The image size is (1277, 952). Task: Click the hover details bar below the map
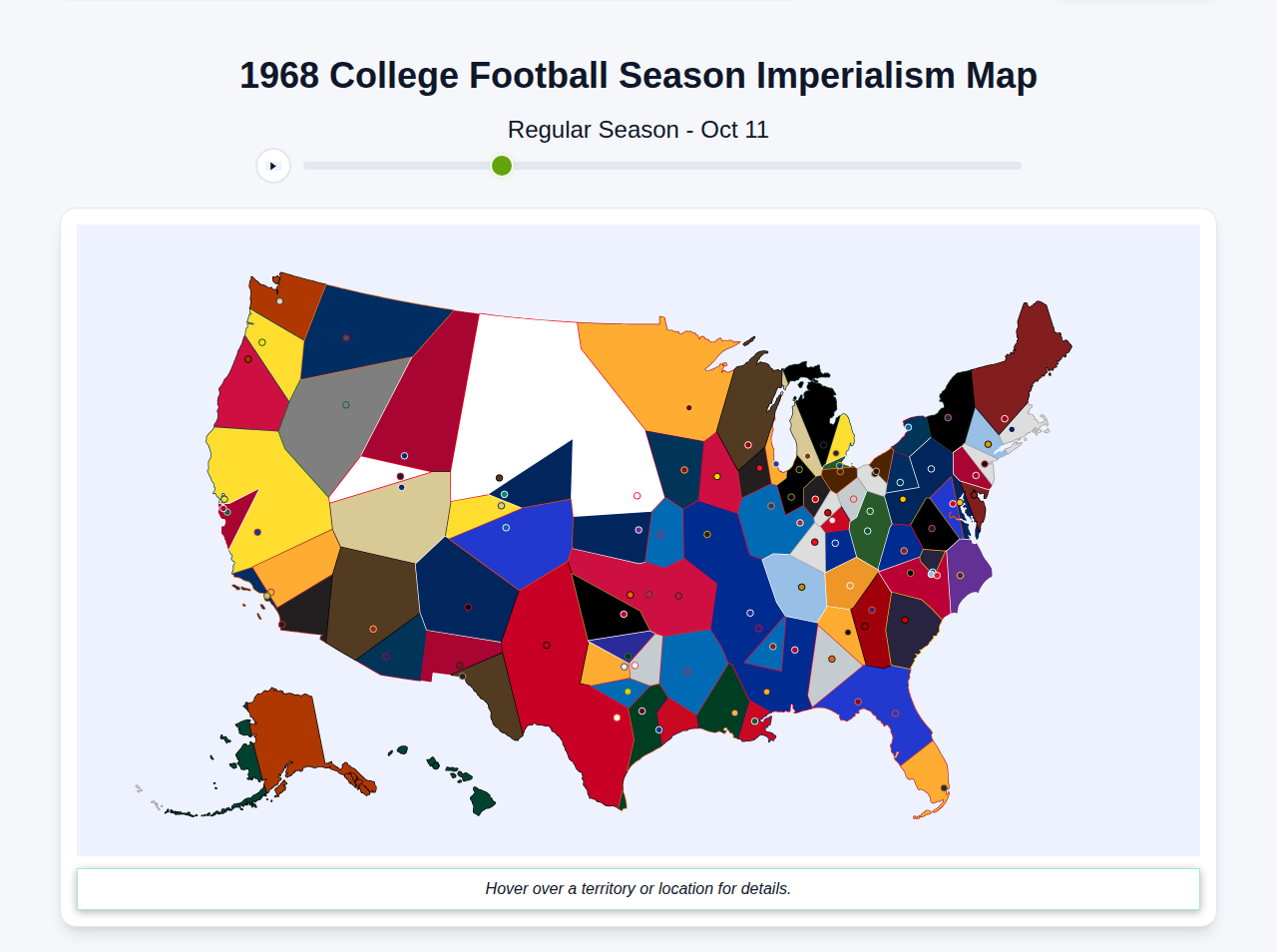click(x=638, y=888)
